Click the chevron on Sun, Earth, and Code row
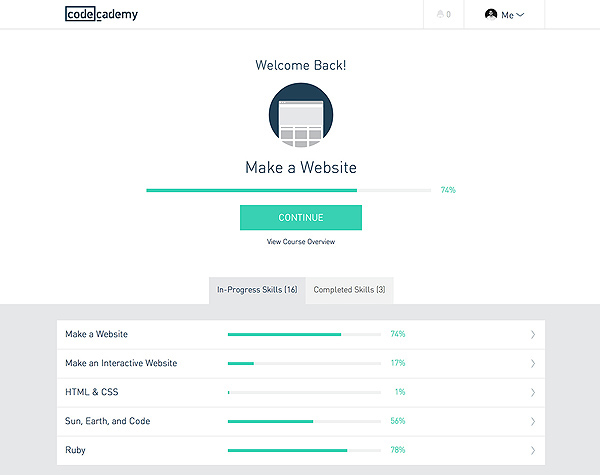This screenshot has height=475, width=600. 533,421
